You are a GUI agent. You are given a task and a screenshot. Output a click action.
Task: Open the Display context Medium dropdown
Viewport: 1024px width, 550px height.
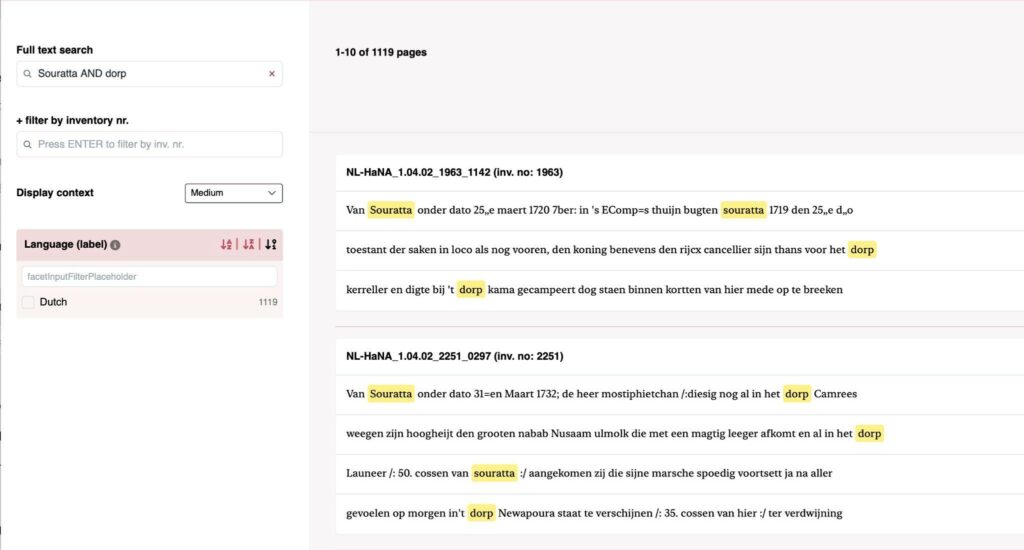click(x=233, y=193)
